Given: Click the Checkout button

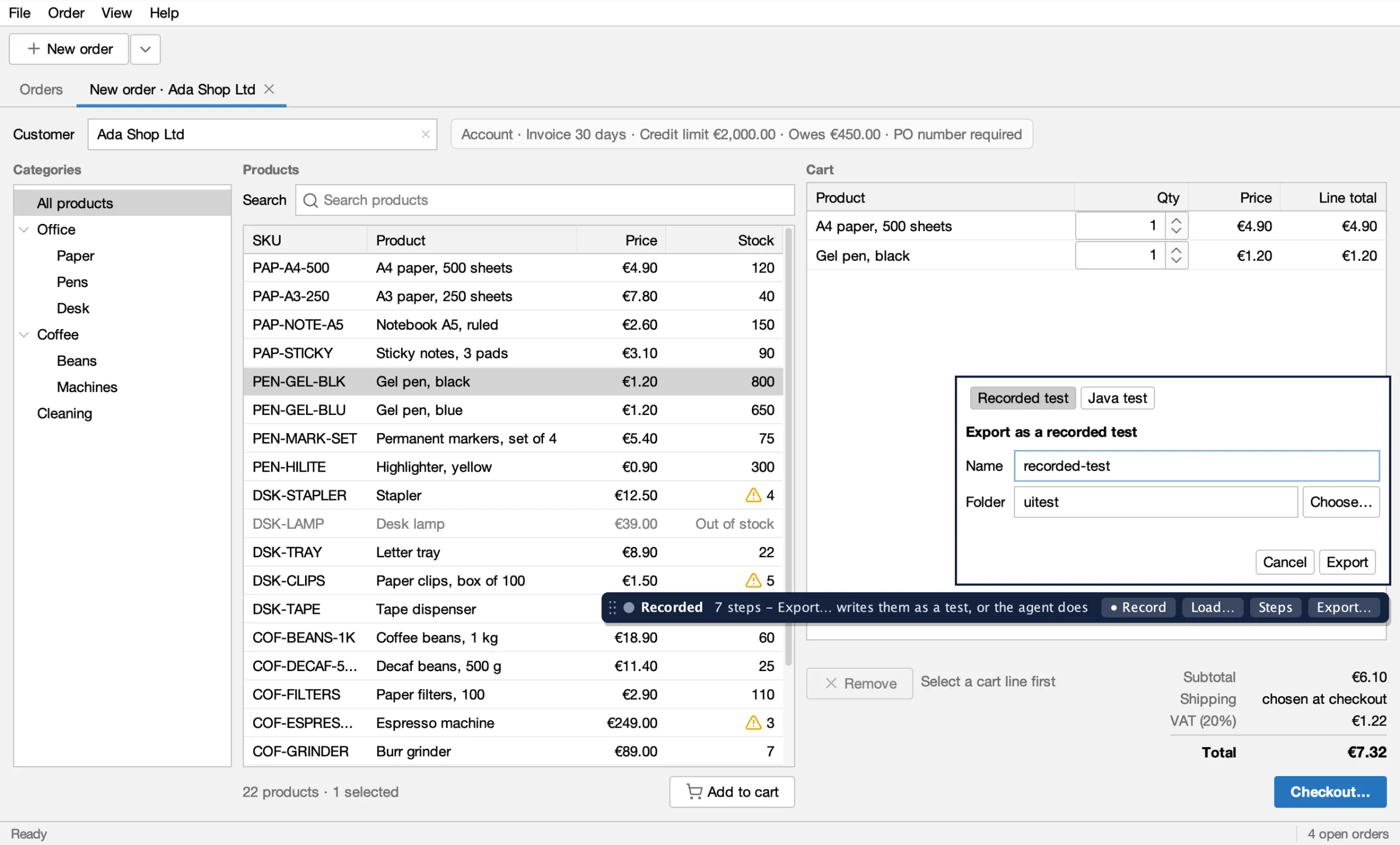Looking at the screenshot, I should 1330,792.
